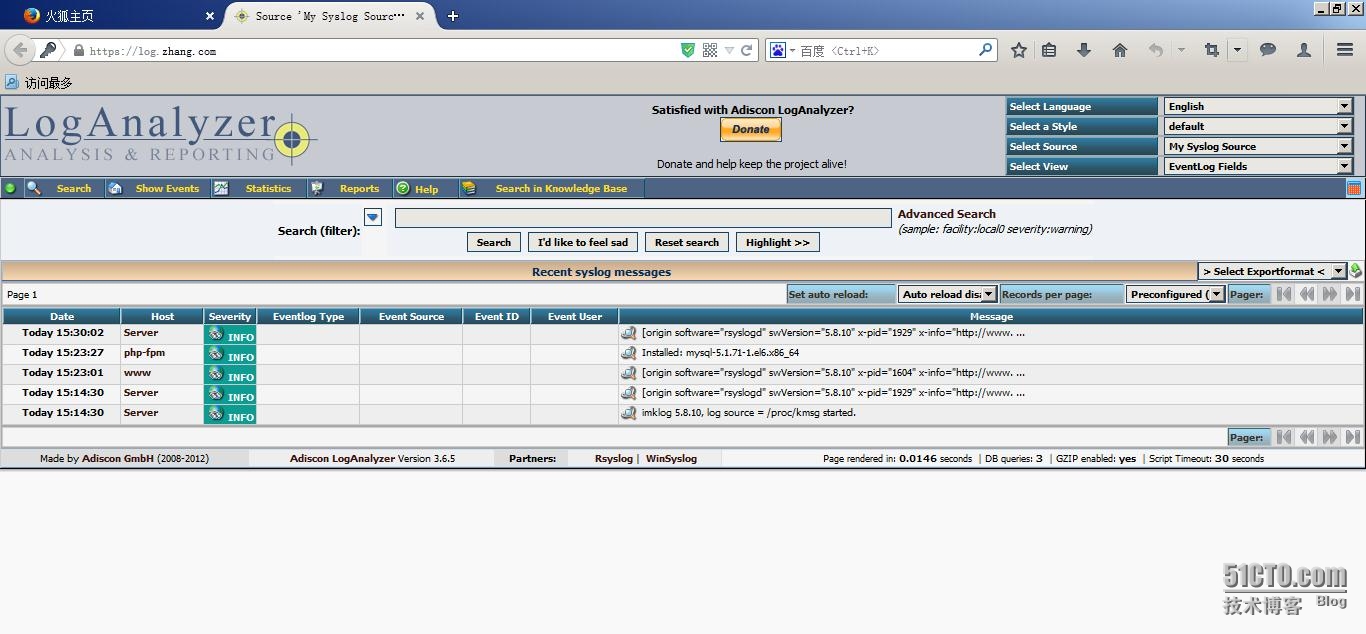The width and height of the screenshot is (1366, 634).
Task: Open the Reports menu item
Action: [x=359, y=188]
